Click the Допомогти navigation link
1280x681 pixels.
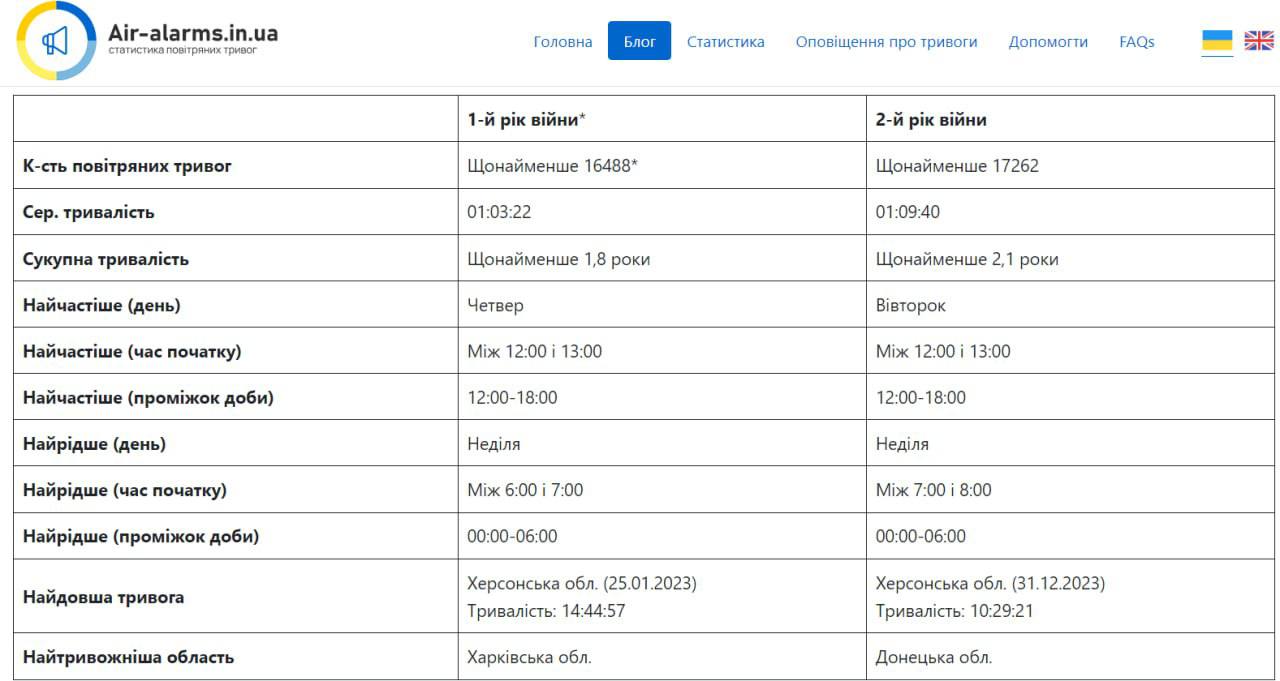[x=1048, y=41]
